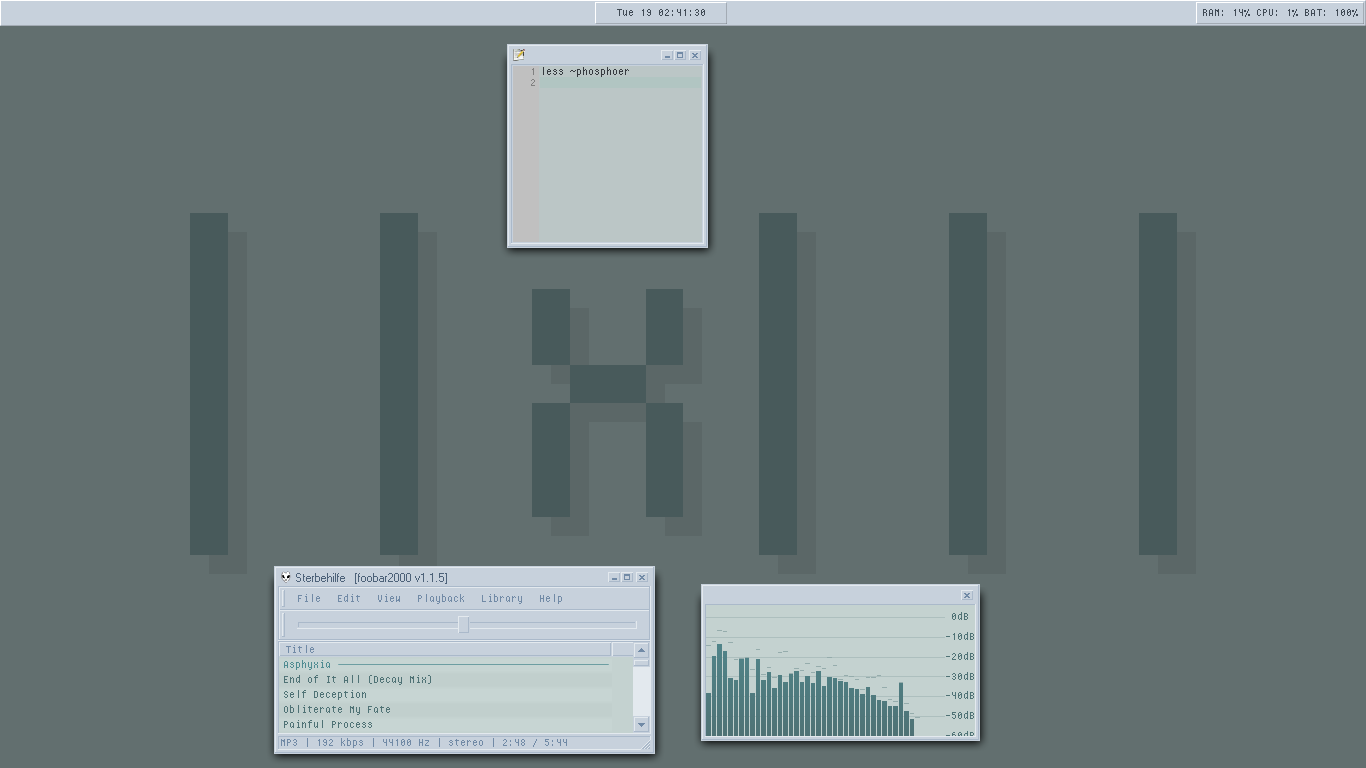Maximize the text editor window

[x=680, y=56]
